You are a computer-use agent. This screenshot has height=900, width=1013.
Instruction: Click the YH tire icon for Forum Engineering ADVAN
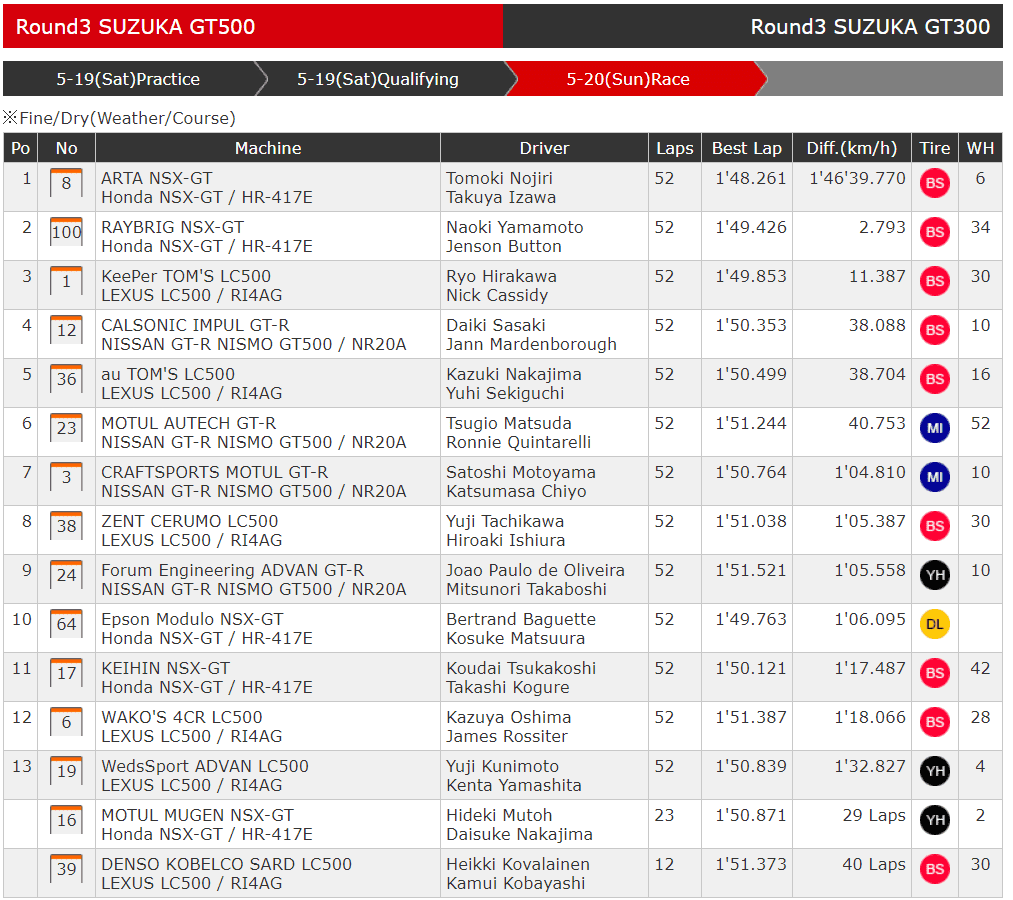(934, 576)
